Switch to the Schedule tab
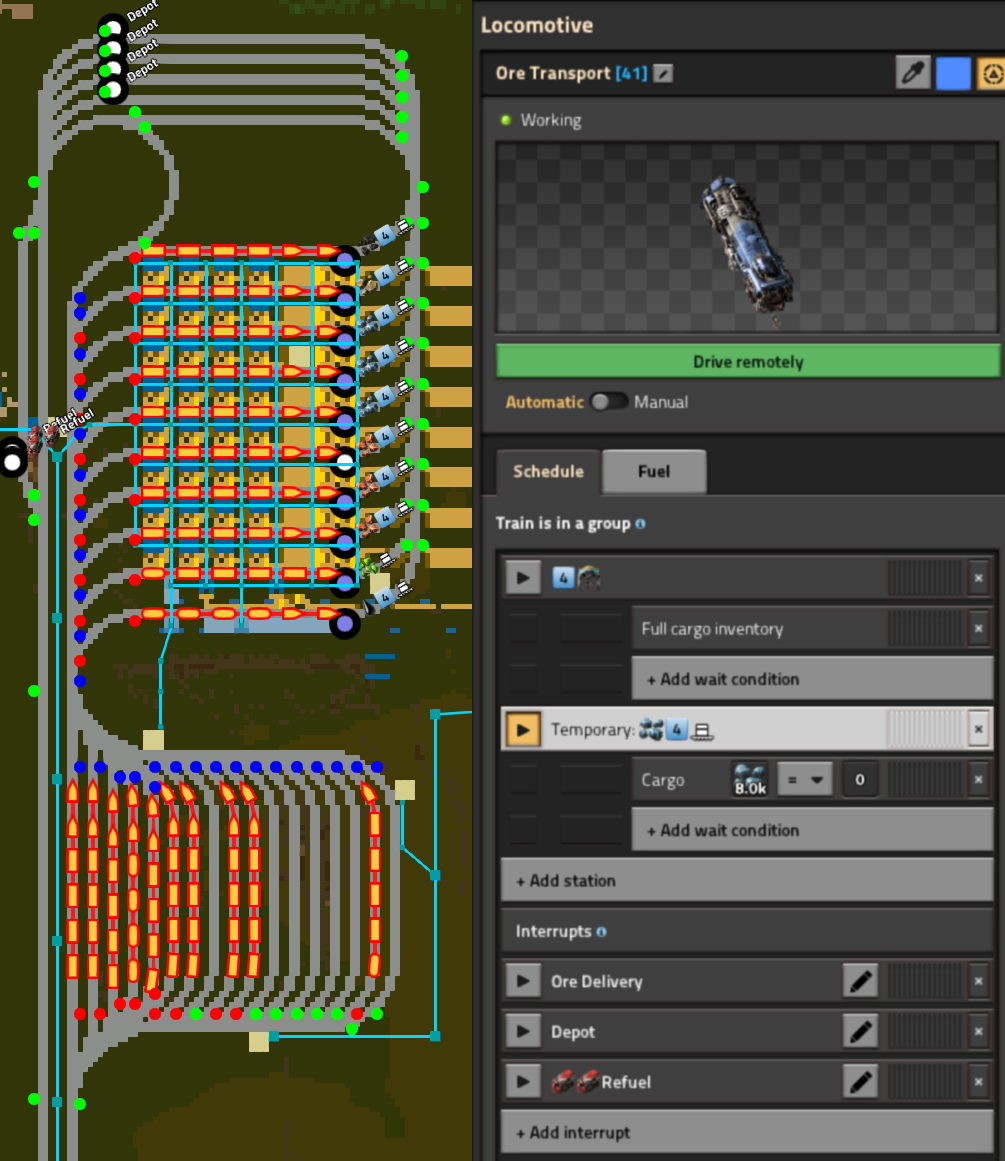 point(548,471)
